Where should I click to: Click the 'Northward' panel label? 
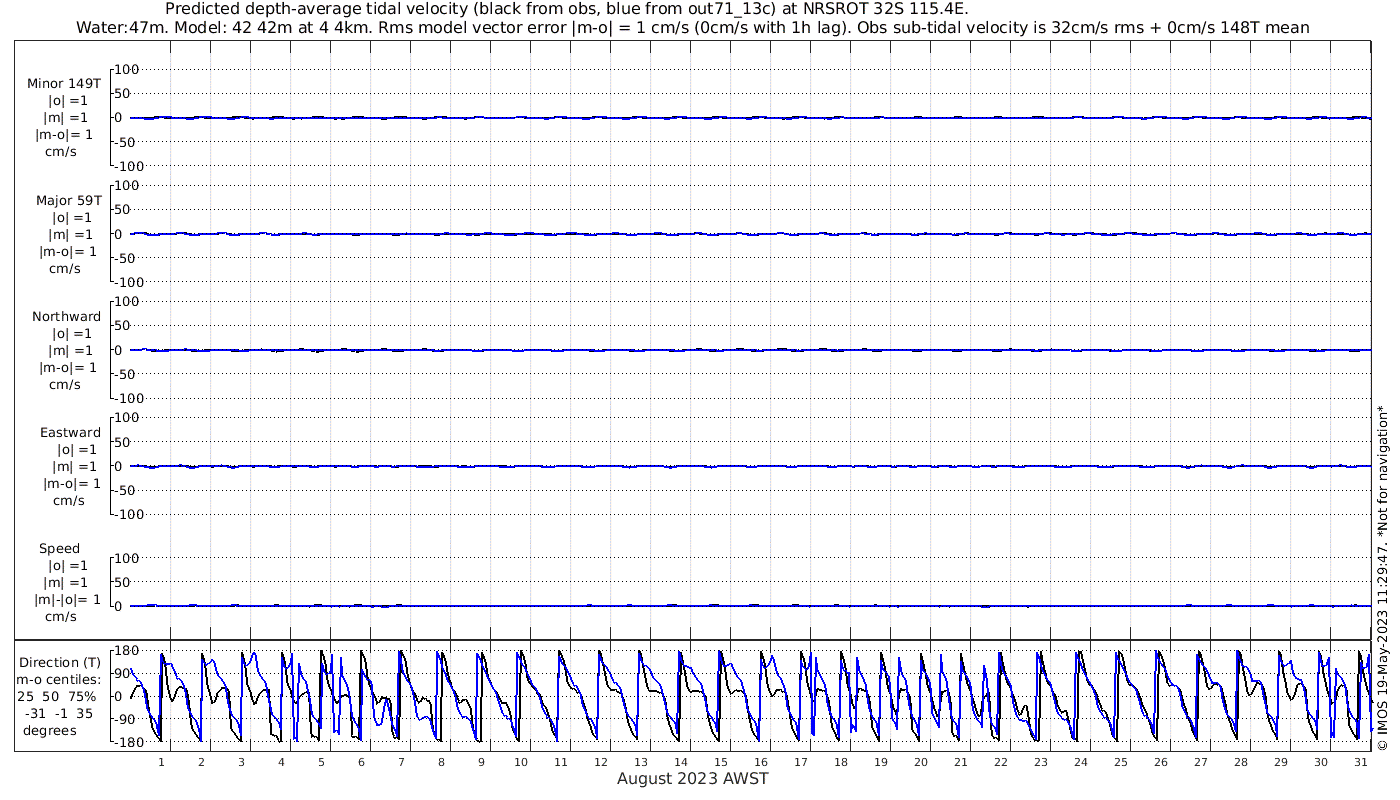(x=66, y=317)
